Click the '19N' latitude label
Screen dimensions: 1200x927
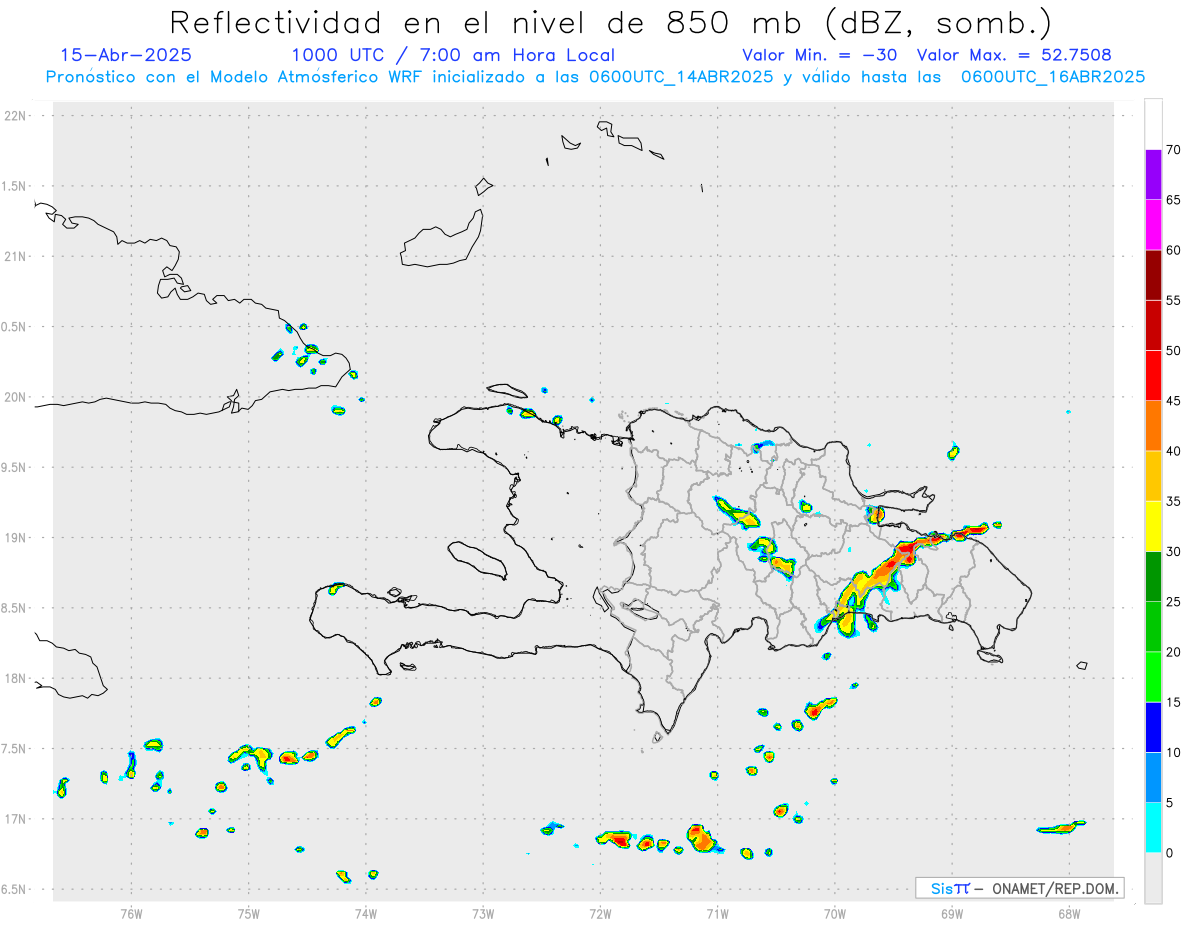(x=17, y=538)
